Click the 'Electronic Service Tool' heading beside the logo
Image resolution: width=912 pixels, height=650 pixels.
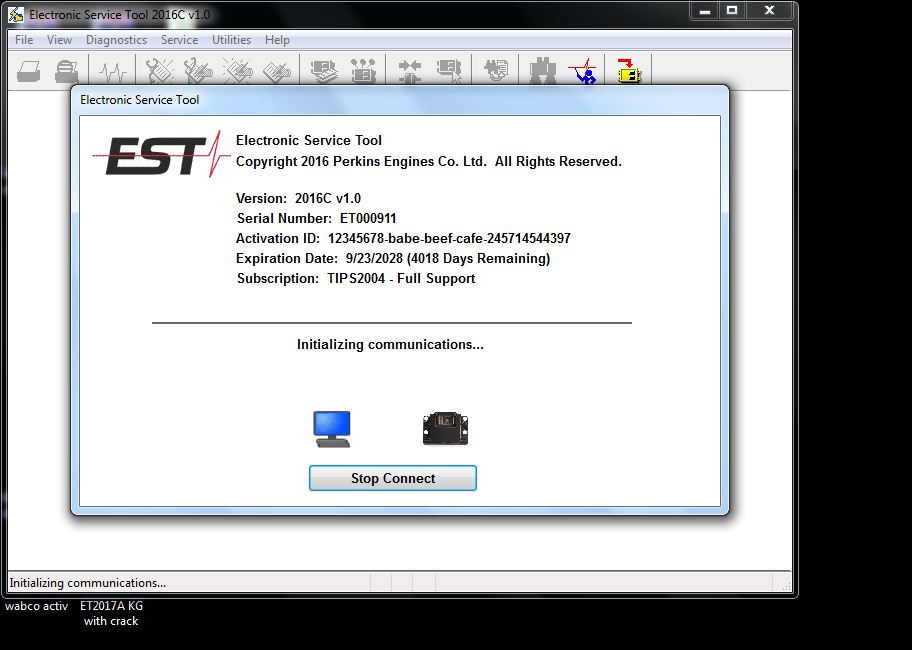click(309, 140)
